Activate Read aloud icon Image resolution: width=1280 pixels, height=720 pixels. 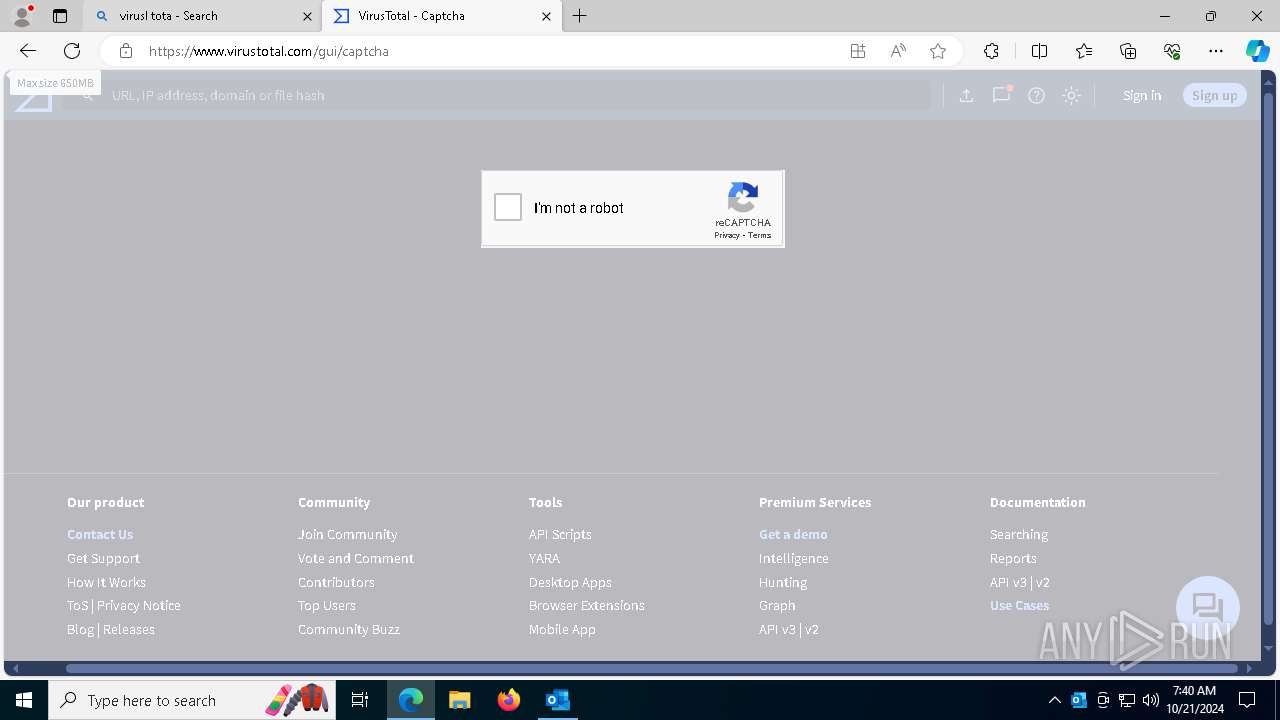pos(898,51)
